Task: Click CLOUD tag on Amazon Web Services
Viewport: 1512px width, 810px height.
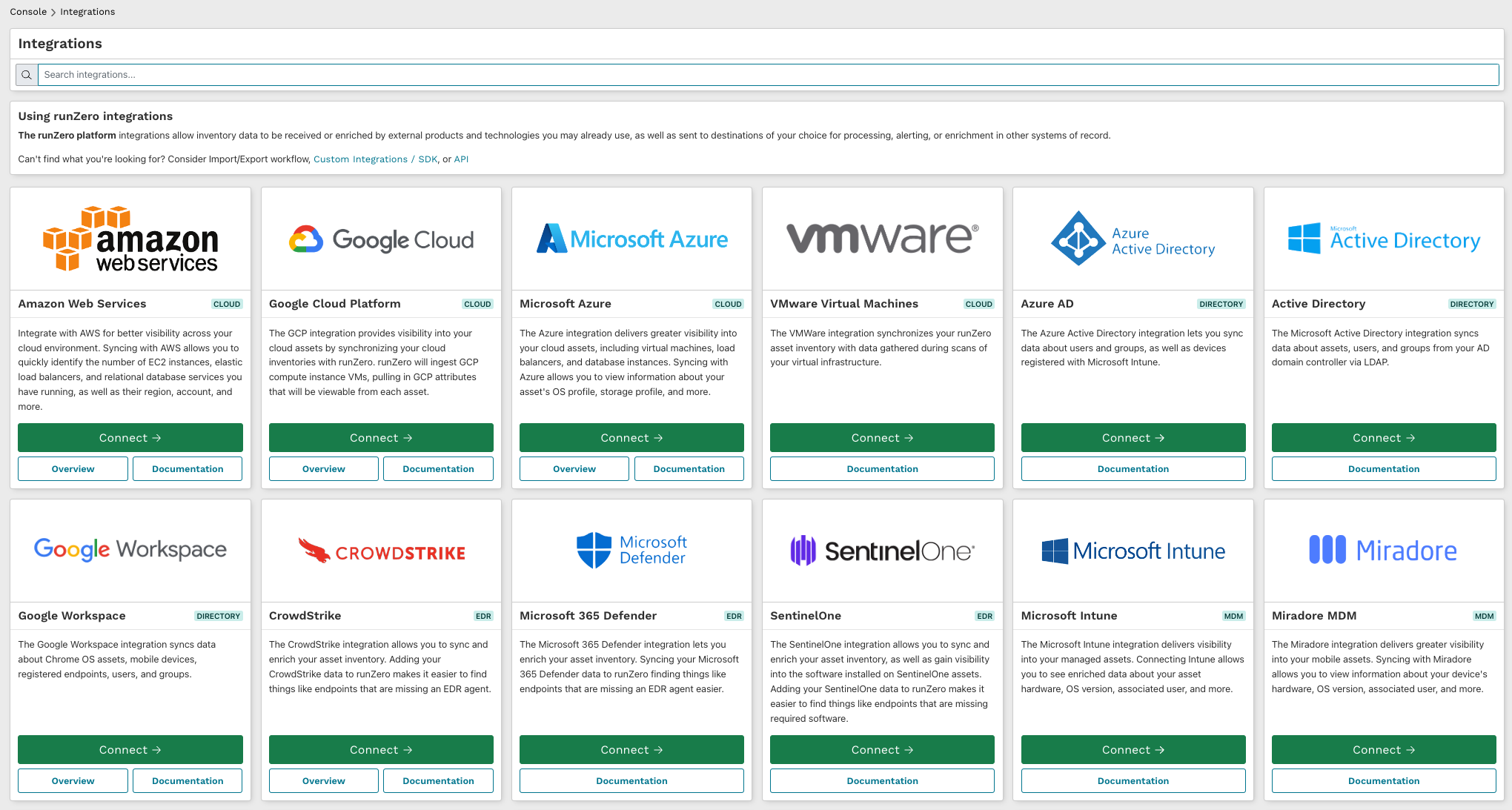Action: coord(227,305)
